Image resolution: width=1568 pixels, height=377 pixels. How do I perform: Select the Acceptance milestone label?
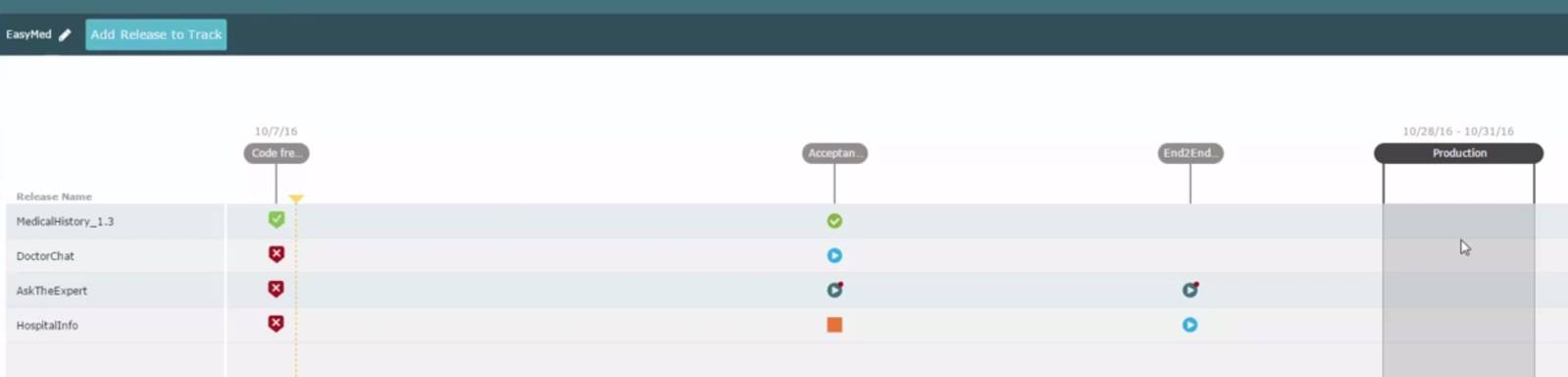[x=835, y=153]
